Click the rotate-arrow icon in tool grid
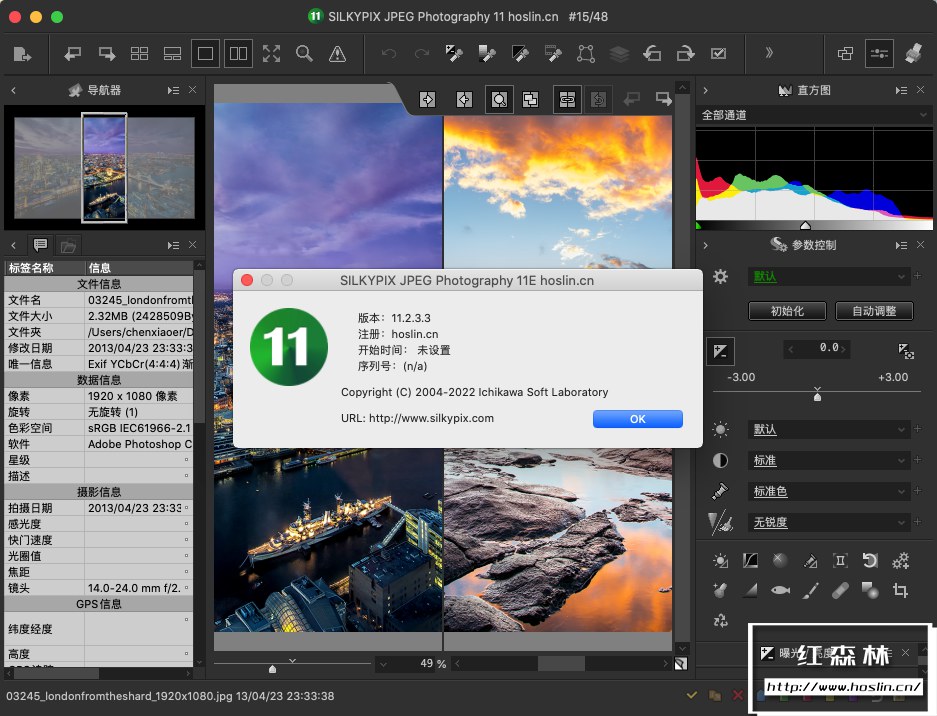 [870, 561]
